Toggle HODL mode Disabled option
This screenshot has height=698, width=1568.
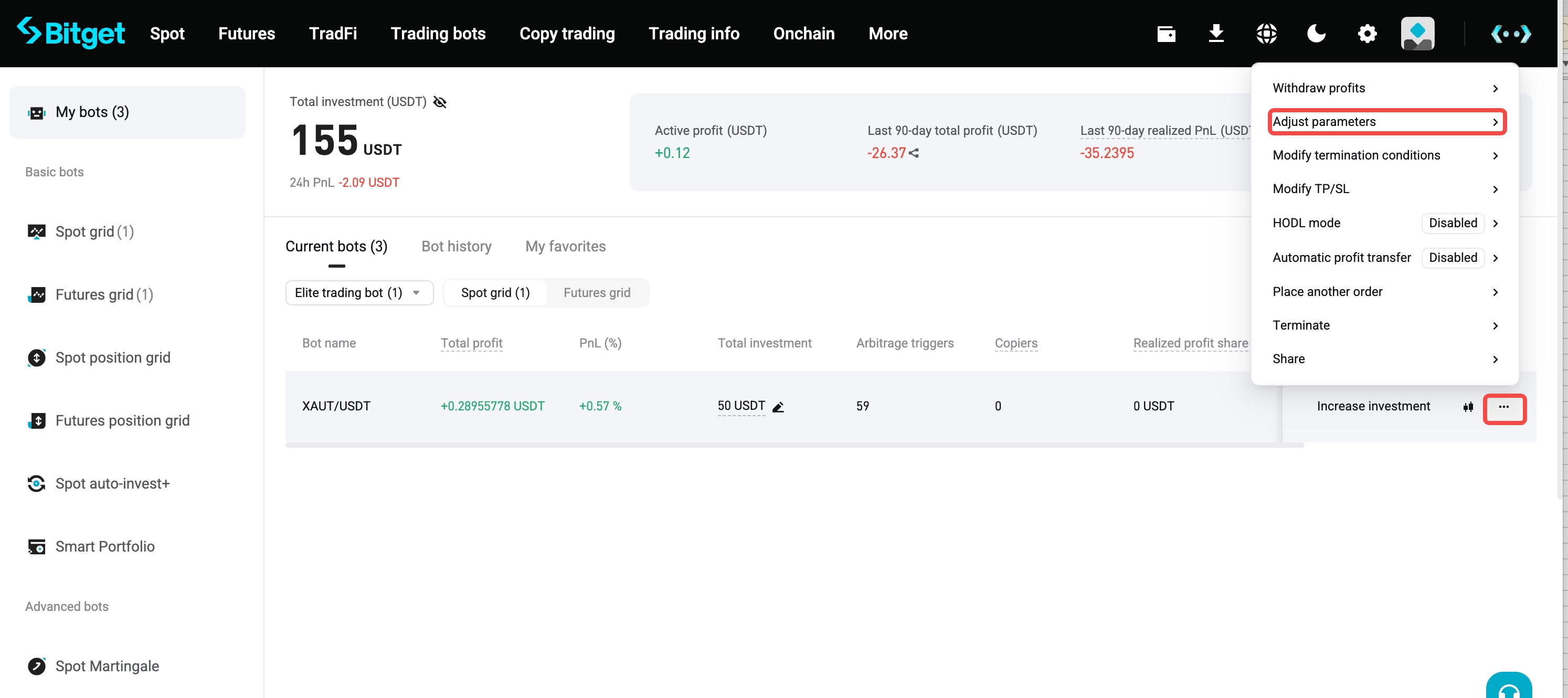coord(1453,223)
